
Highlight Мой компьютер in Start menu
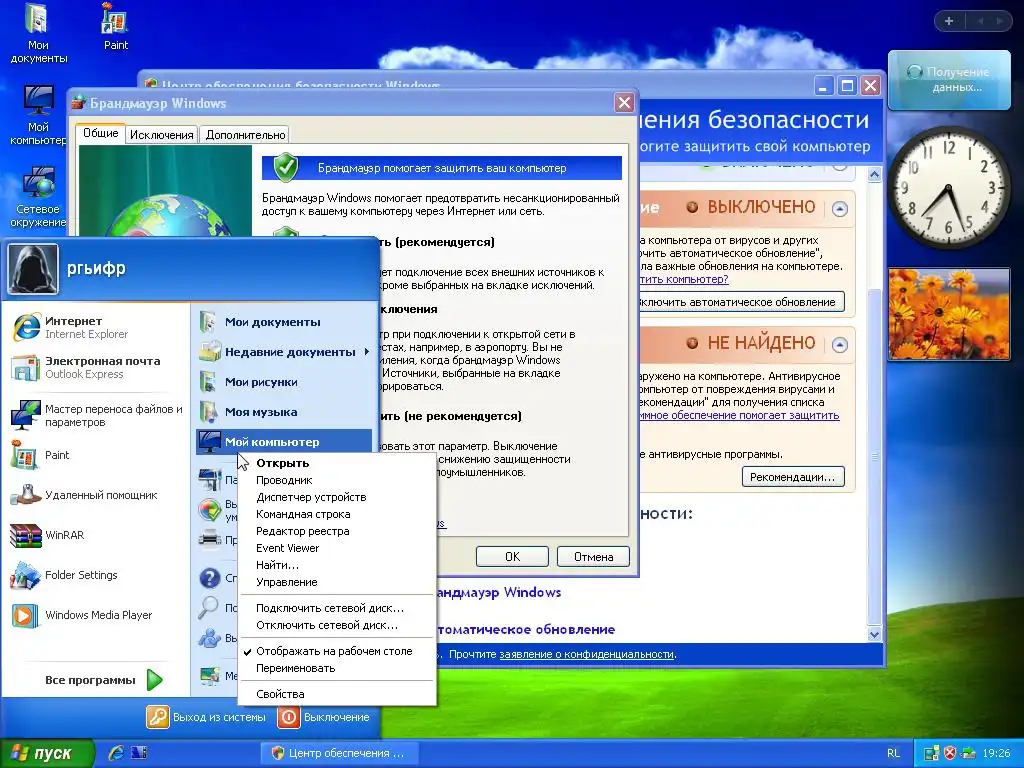[x=283, y=442]
